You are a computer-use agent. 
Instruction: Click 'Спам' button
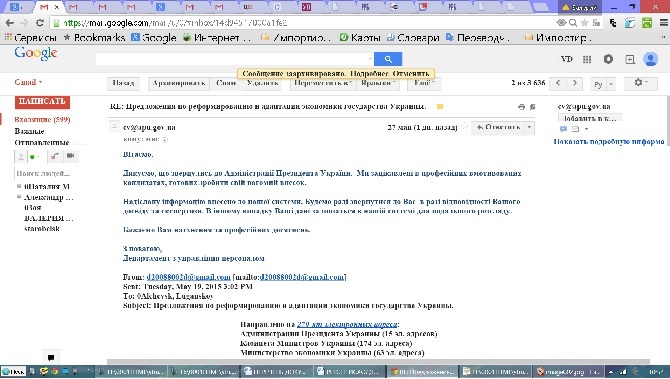(226, 83)
